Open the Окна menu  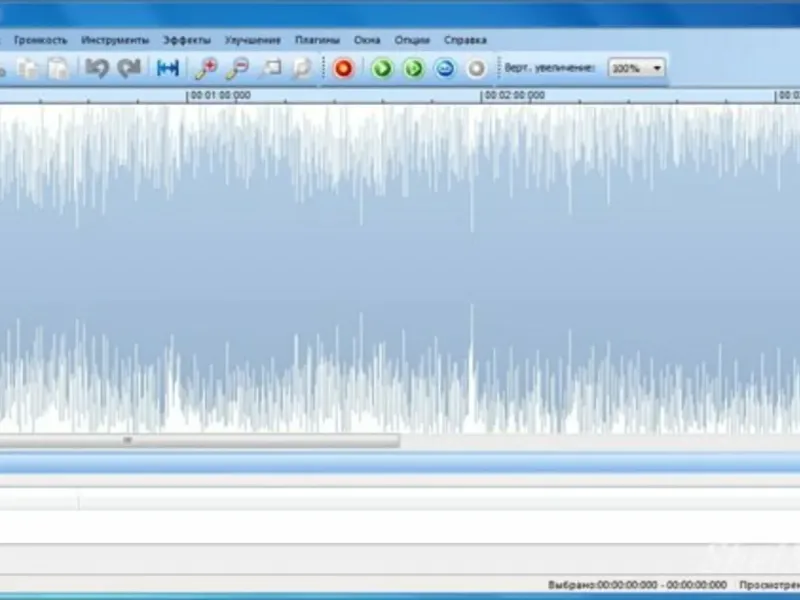point(367,40)
